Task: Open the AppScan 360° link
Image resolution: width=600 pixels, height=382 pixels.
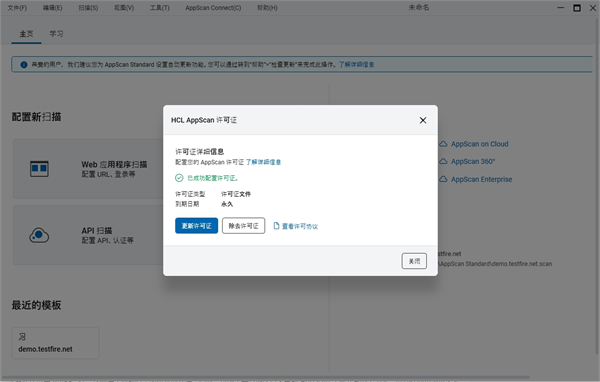Action: pyautogui.click(x=473, y=162)
